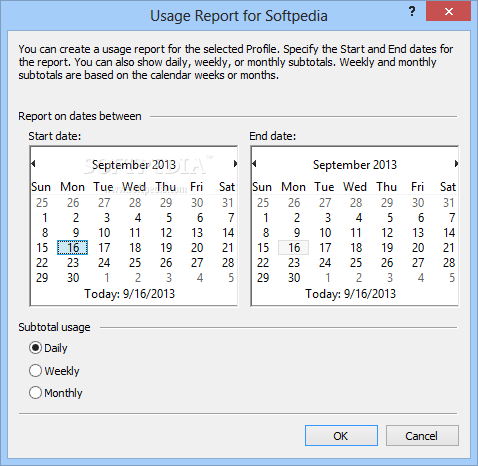
Task: Pick October 5 in End date calendar
Action: pos(452,278)
